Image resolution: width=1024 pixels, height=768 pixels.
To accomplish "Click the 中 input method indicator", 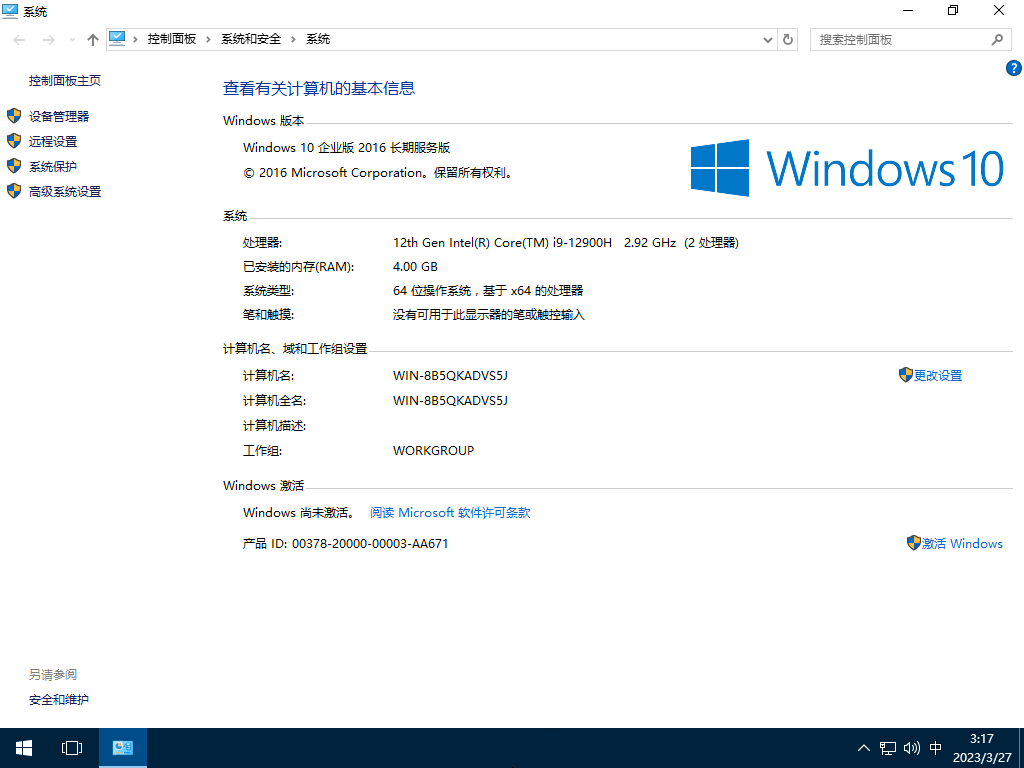I will (x=935, y=747).
